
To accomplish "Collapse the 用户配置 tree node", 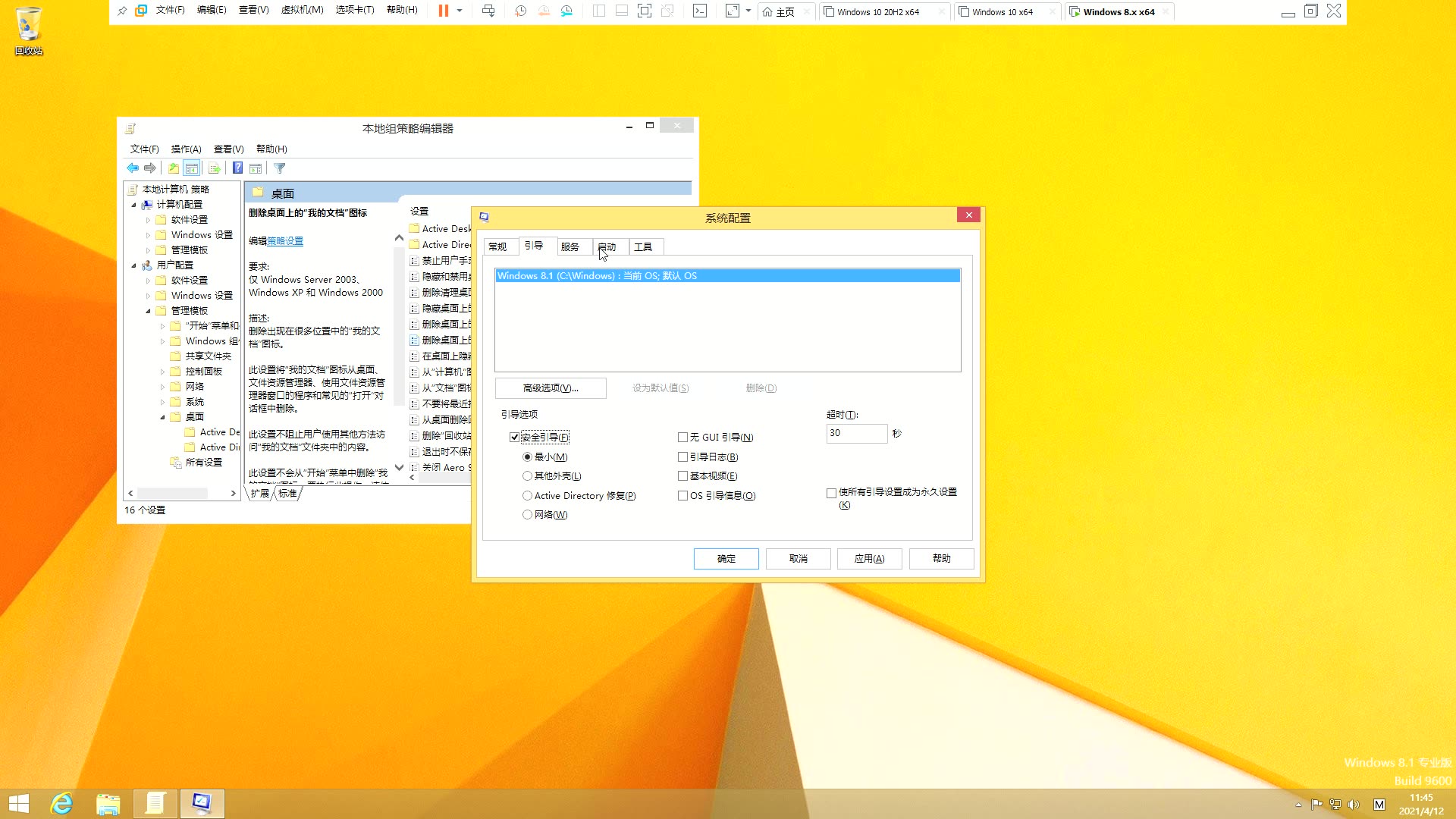I will [134, 265].
